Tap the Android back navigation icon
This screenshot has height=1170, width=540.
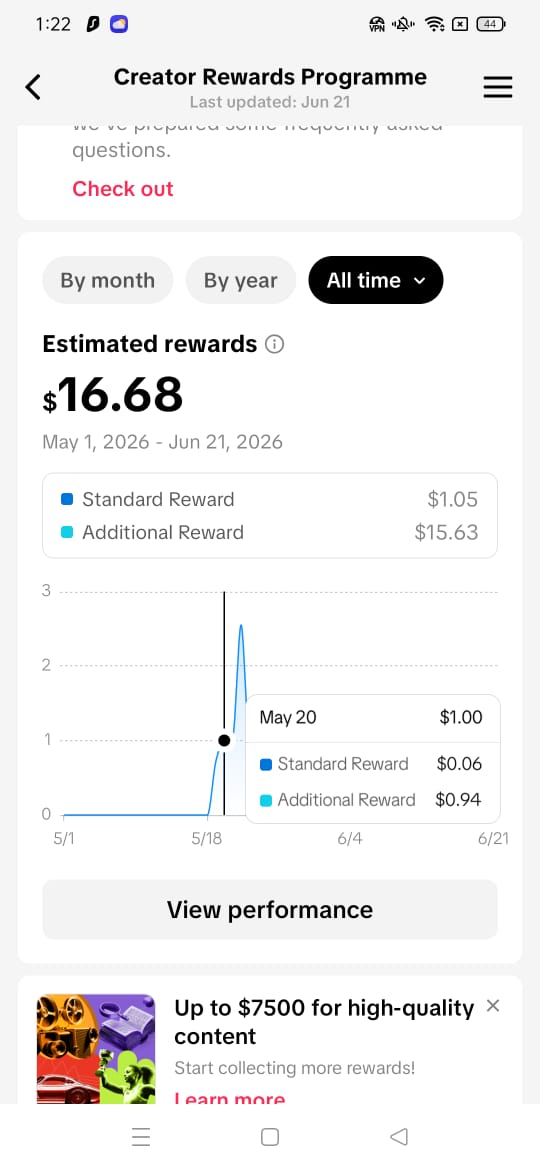399,1136
